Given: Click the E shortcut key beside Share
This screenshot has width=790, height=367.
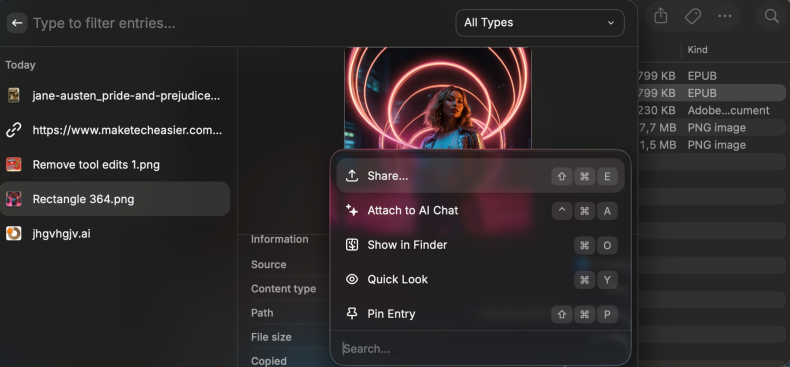Looking at the screenshot, I should [x=607, y=176].
